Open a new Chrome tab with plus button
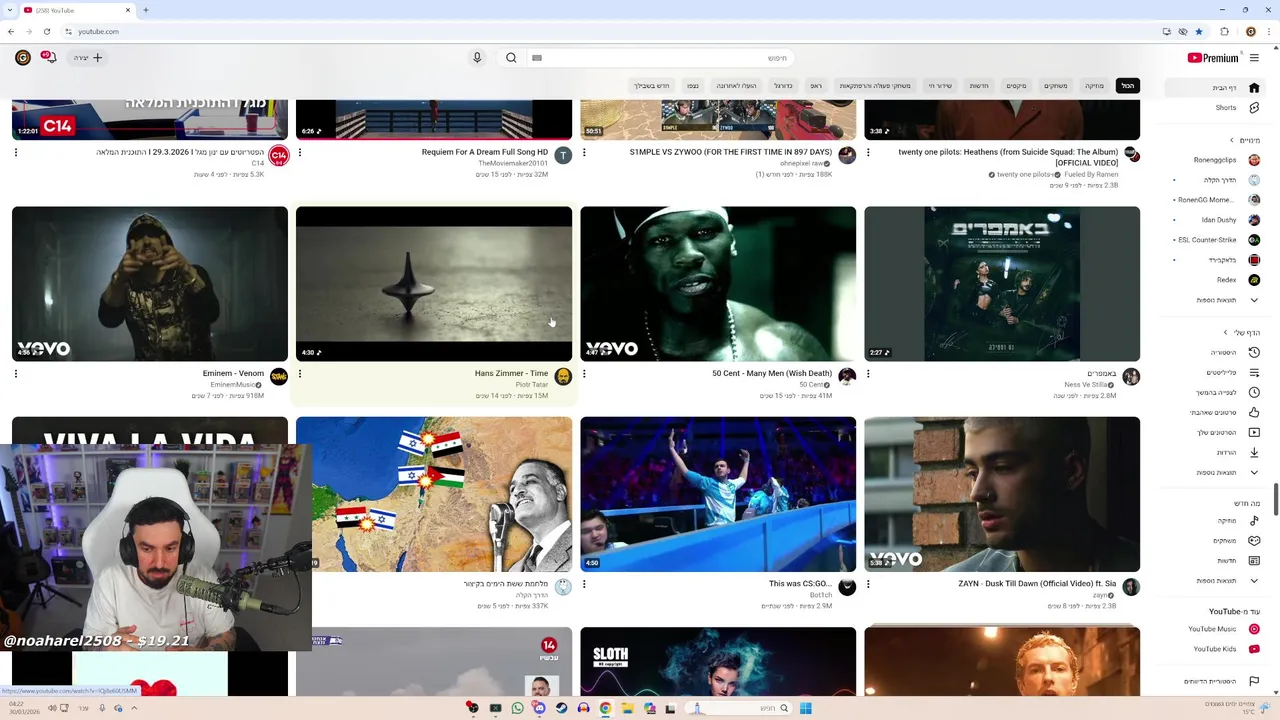 pyautogui.click(x=145, y=10)
